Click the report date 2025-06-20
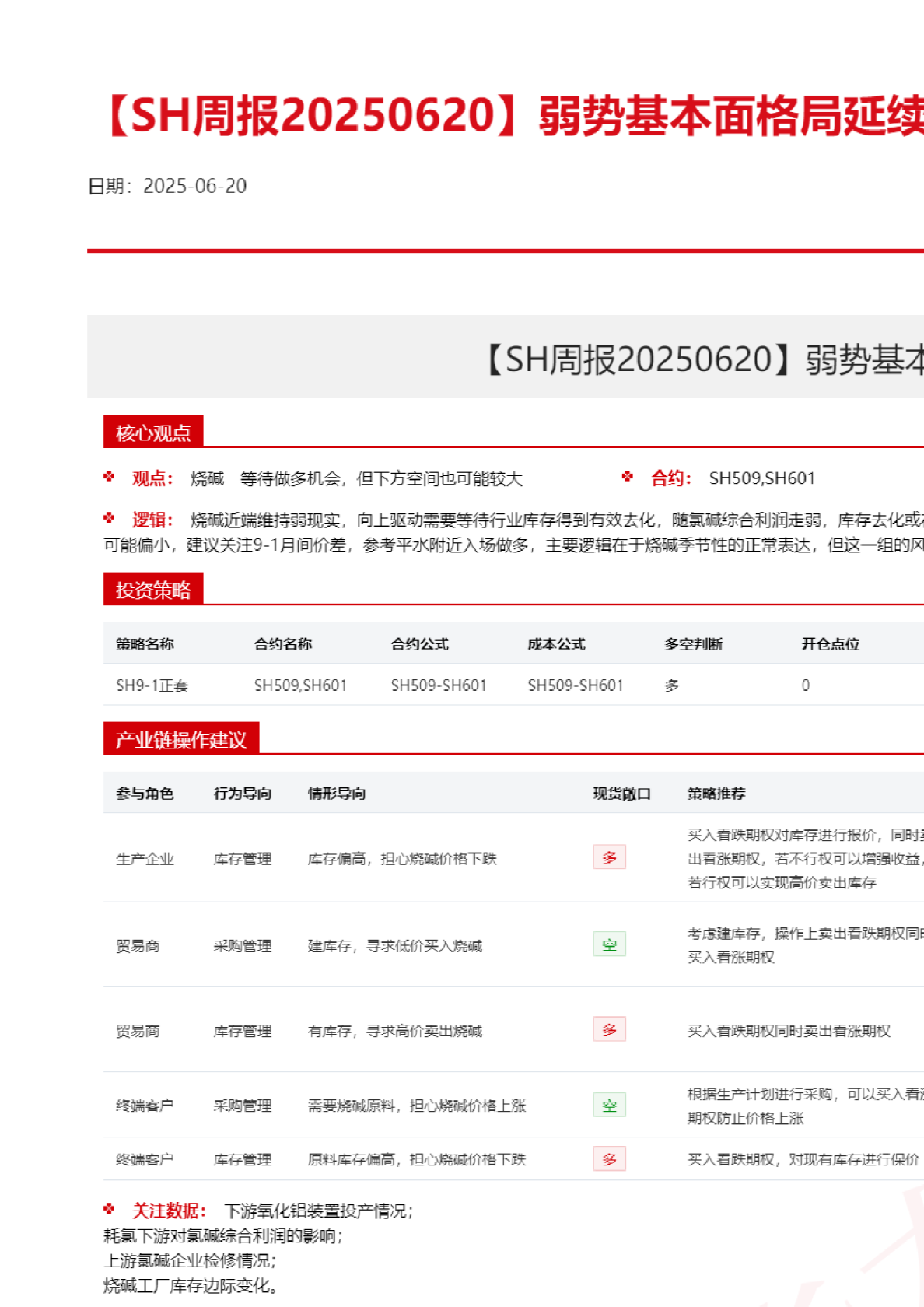924x1307 pixels. tap(194, 186)
